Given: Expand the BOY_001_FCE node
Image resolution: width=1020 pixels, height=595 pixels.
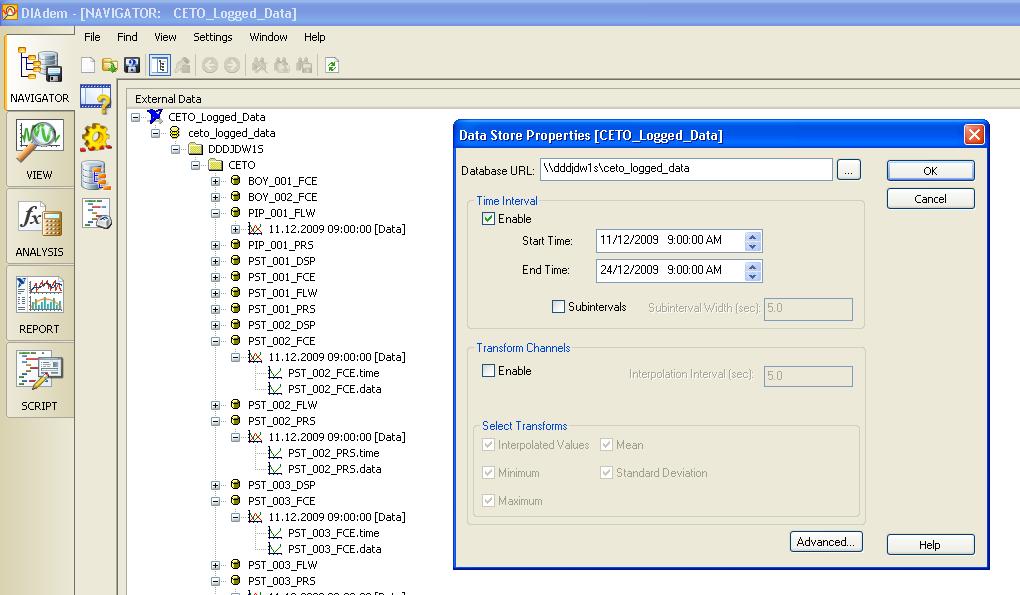Looking at the screenshot, I should pos(215,181).
